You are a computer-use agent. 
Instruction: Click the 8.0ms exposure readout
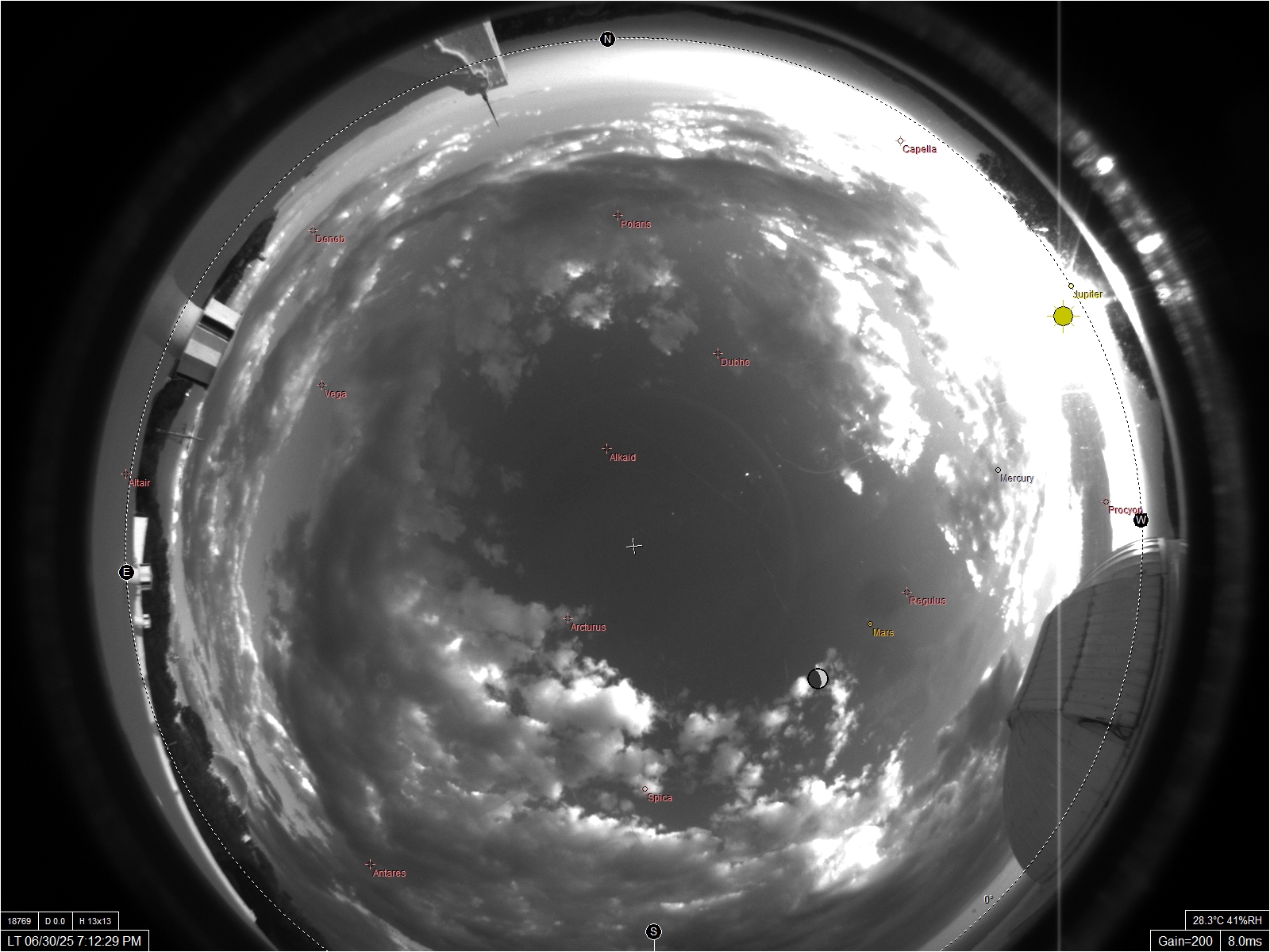coord(1245,941)
